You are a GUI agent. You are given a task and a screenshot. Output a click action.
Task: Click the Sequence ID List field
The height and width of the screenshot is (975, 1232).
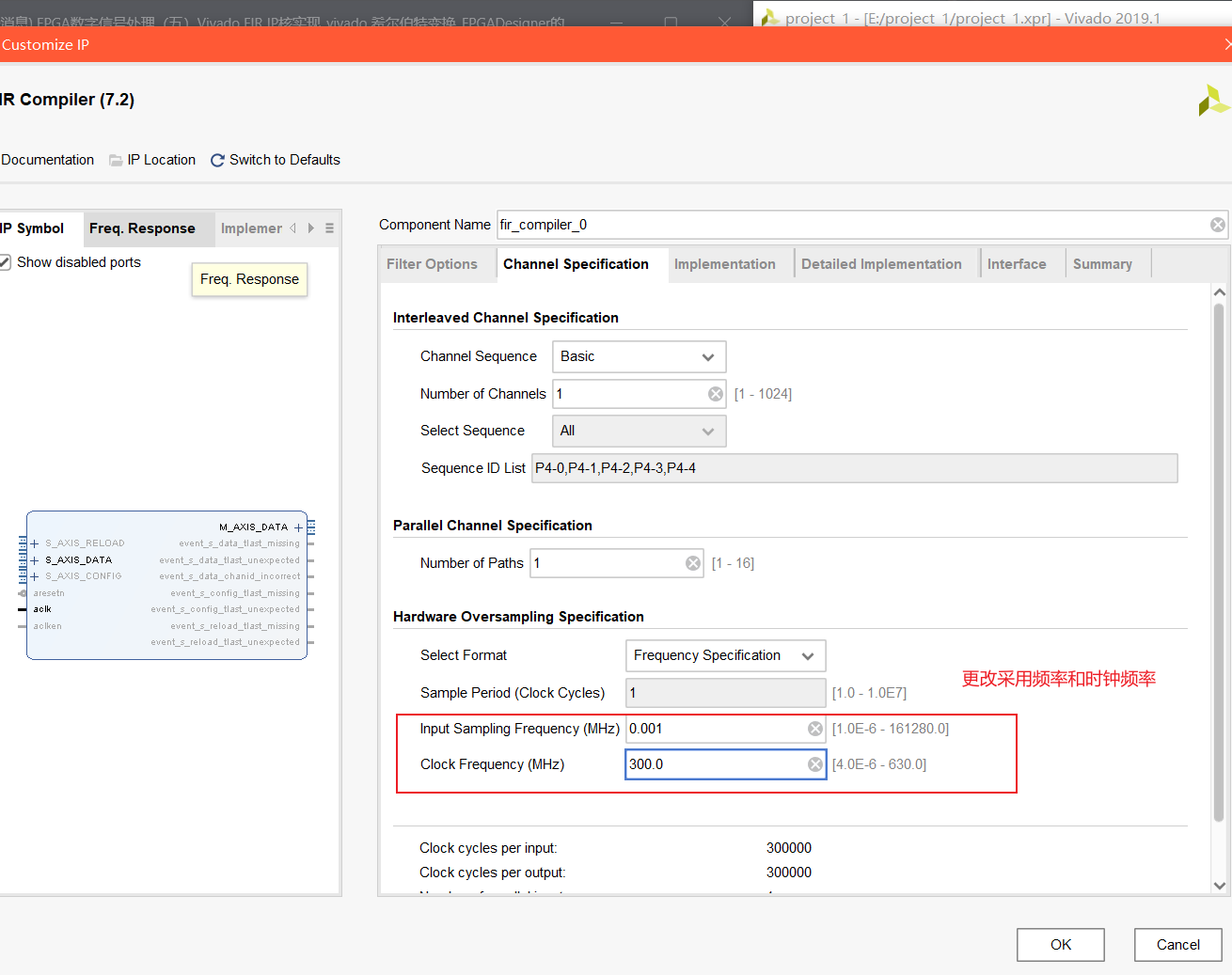(855, 468)
